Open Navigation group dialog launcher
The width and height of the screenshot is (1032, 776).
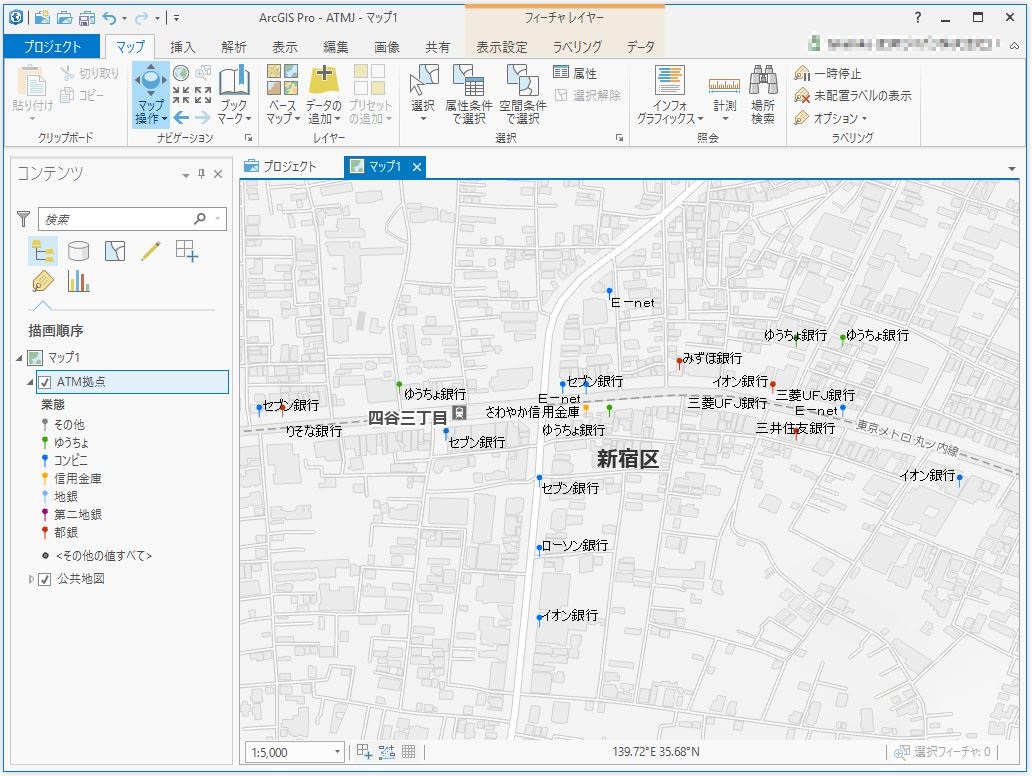(x=249, y=138)
